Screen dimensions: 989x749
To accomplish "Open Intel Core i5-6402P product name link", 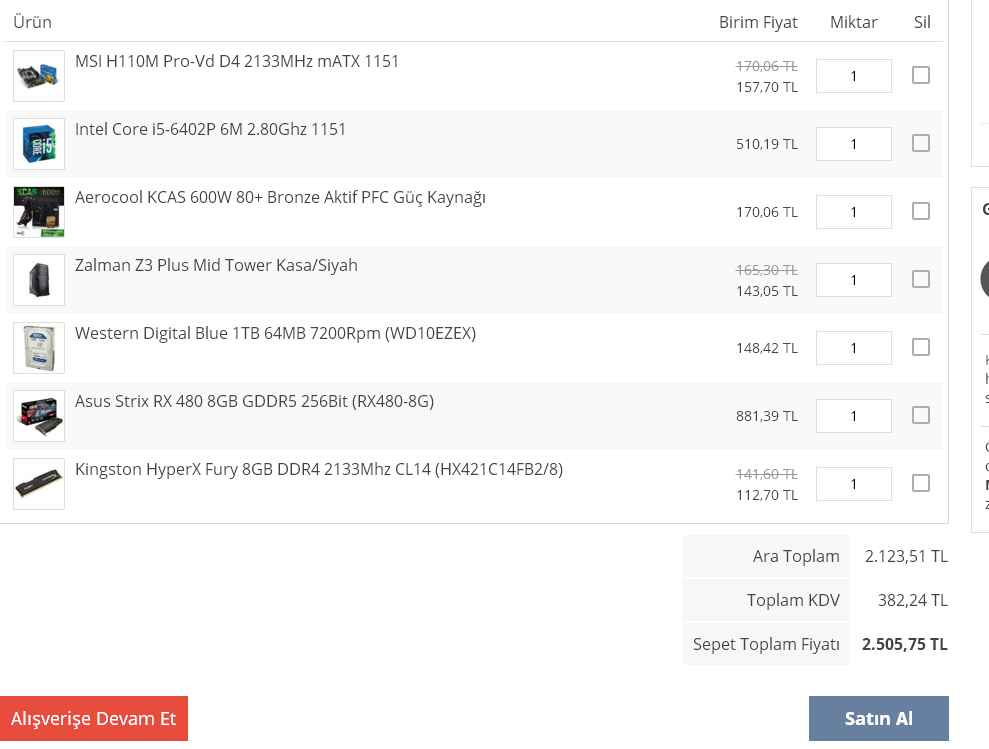I will [x=210, y=130].
